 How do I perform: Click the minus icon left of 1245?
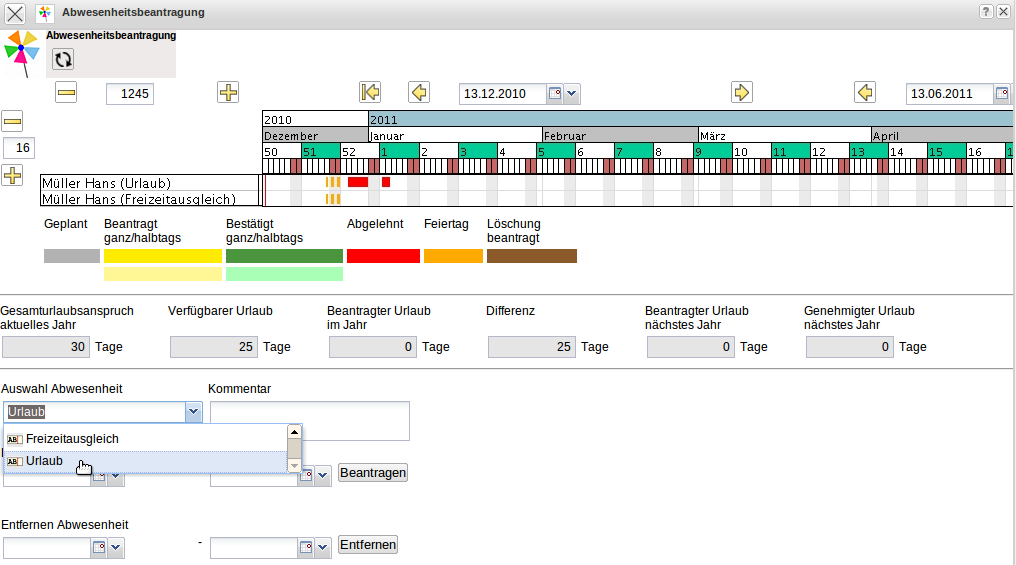(66, 93)
